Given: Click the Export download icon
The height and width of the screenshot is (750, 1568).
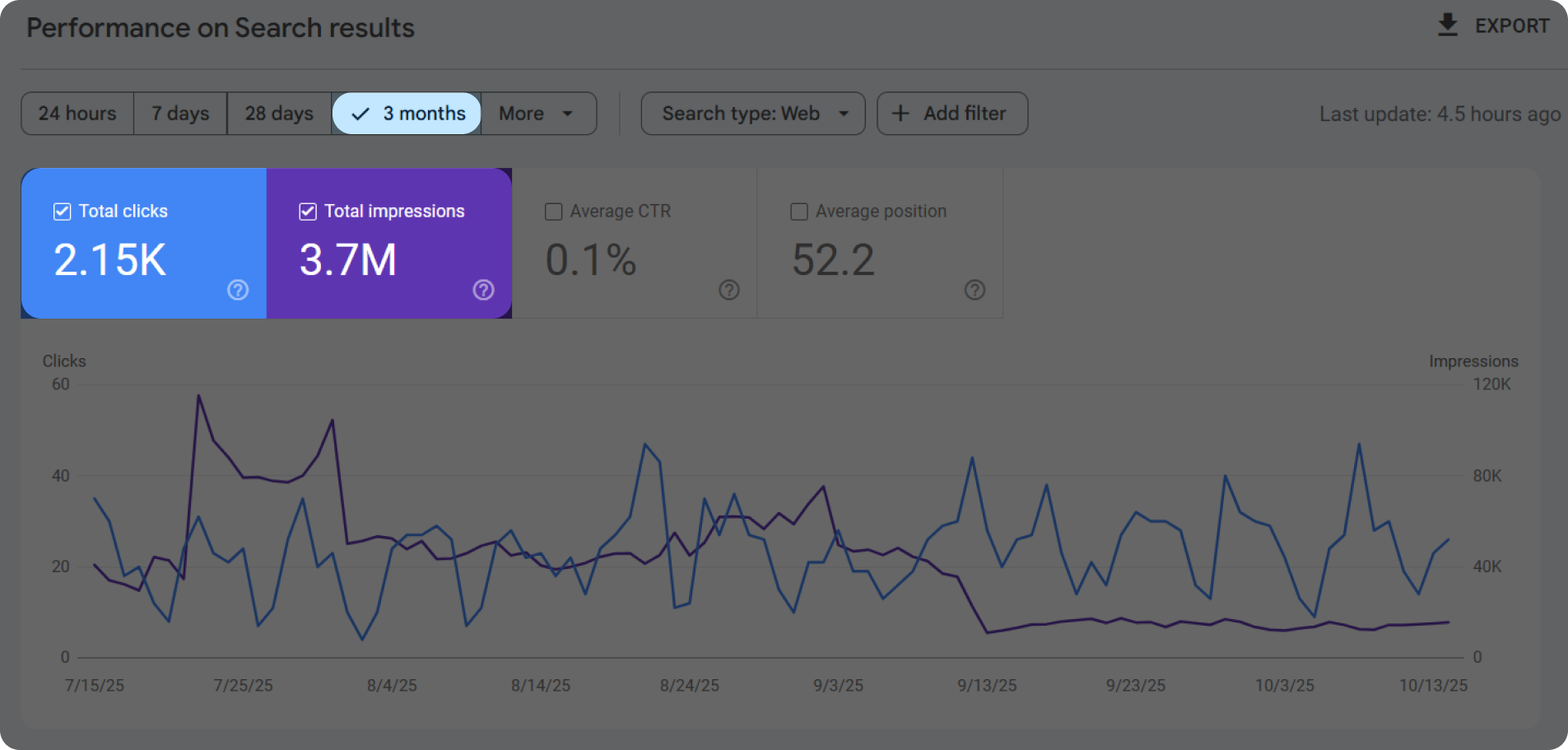Looking at the screenshot, I should coord(1447,25).
